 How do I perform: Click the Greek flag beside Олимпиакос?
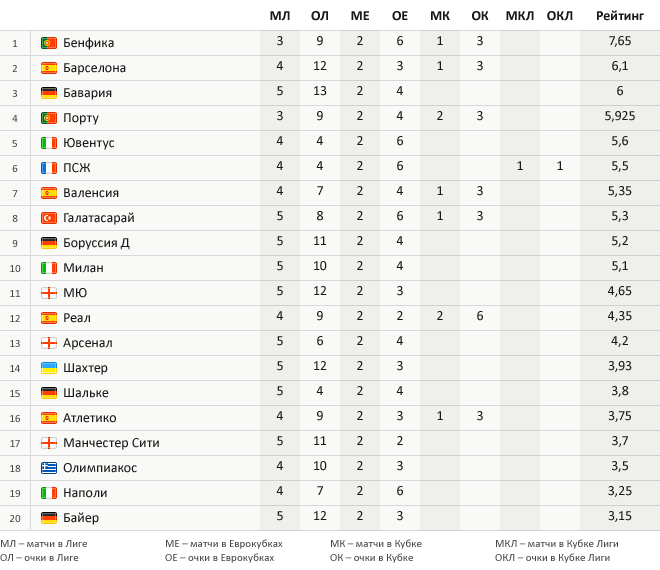(49, 468)
